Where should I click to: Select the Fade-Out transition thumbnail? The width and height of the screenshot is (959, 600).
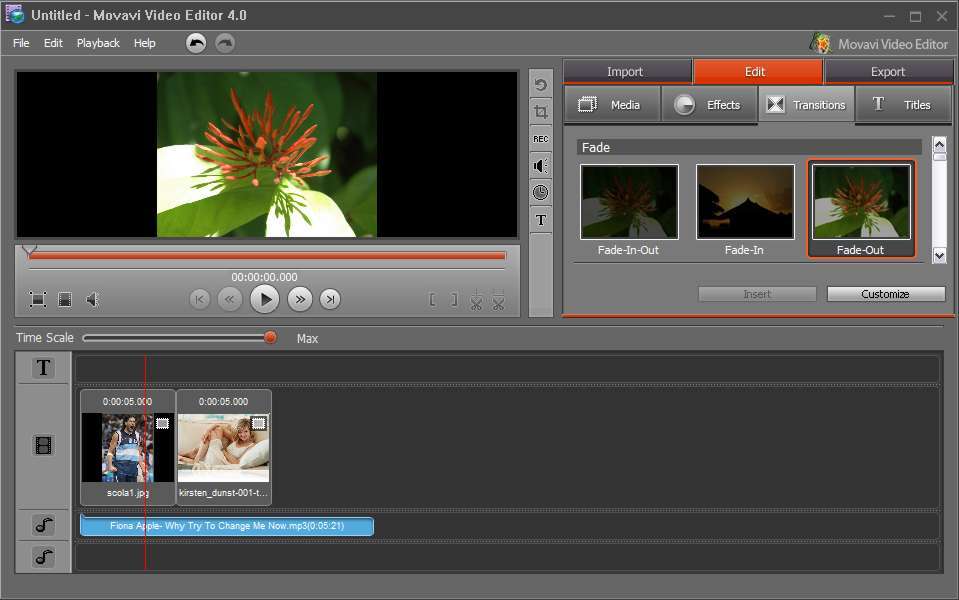point(861,203)
